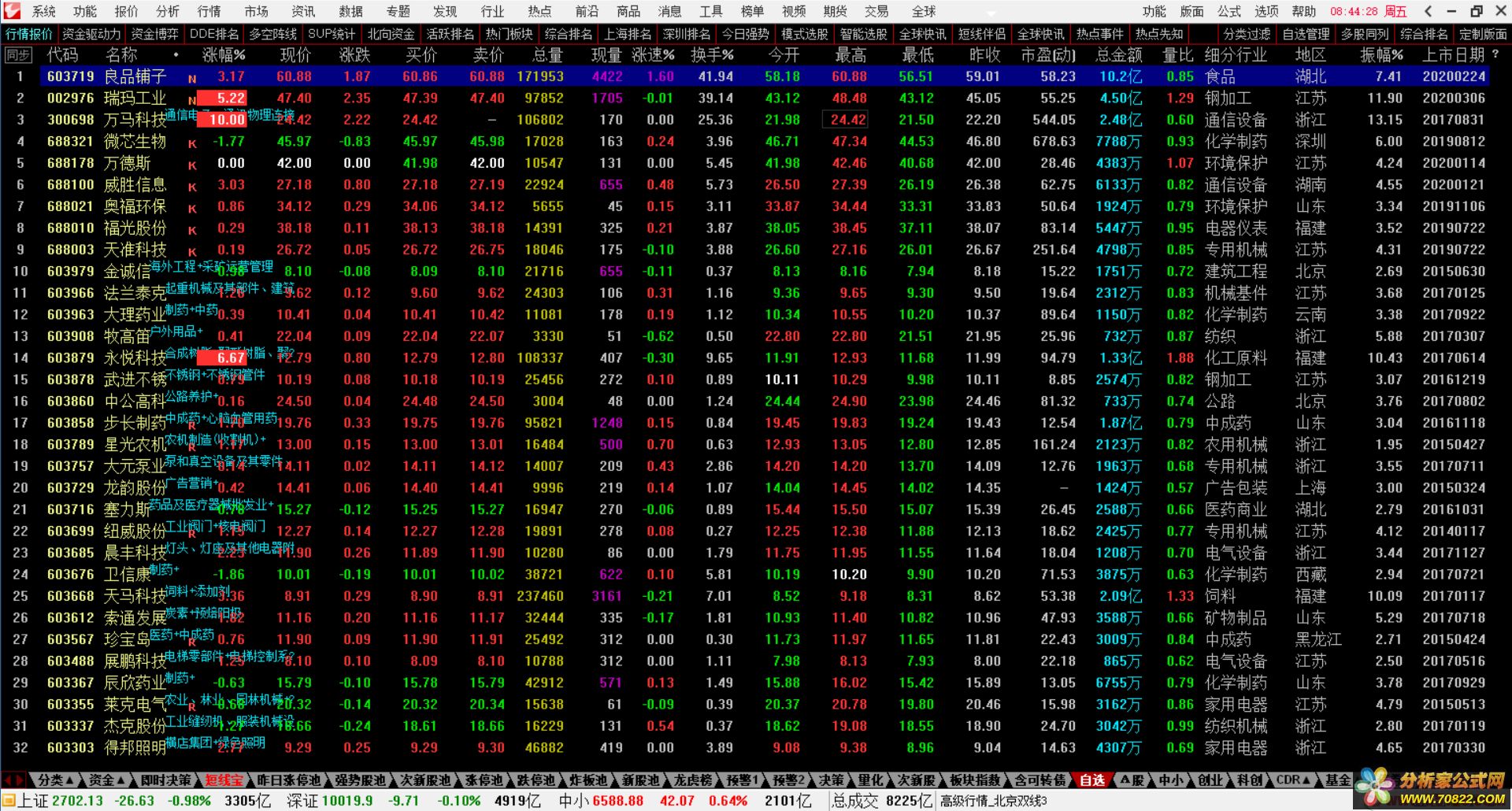Open the 选项 menu
This screenshot has width=1512, height=811.
[x=1267, y=11]
